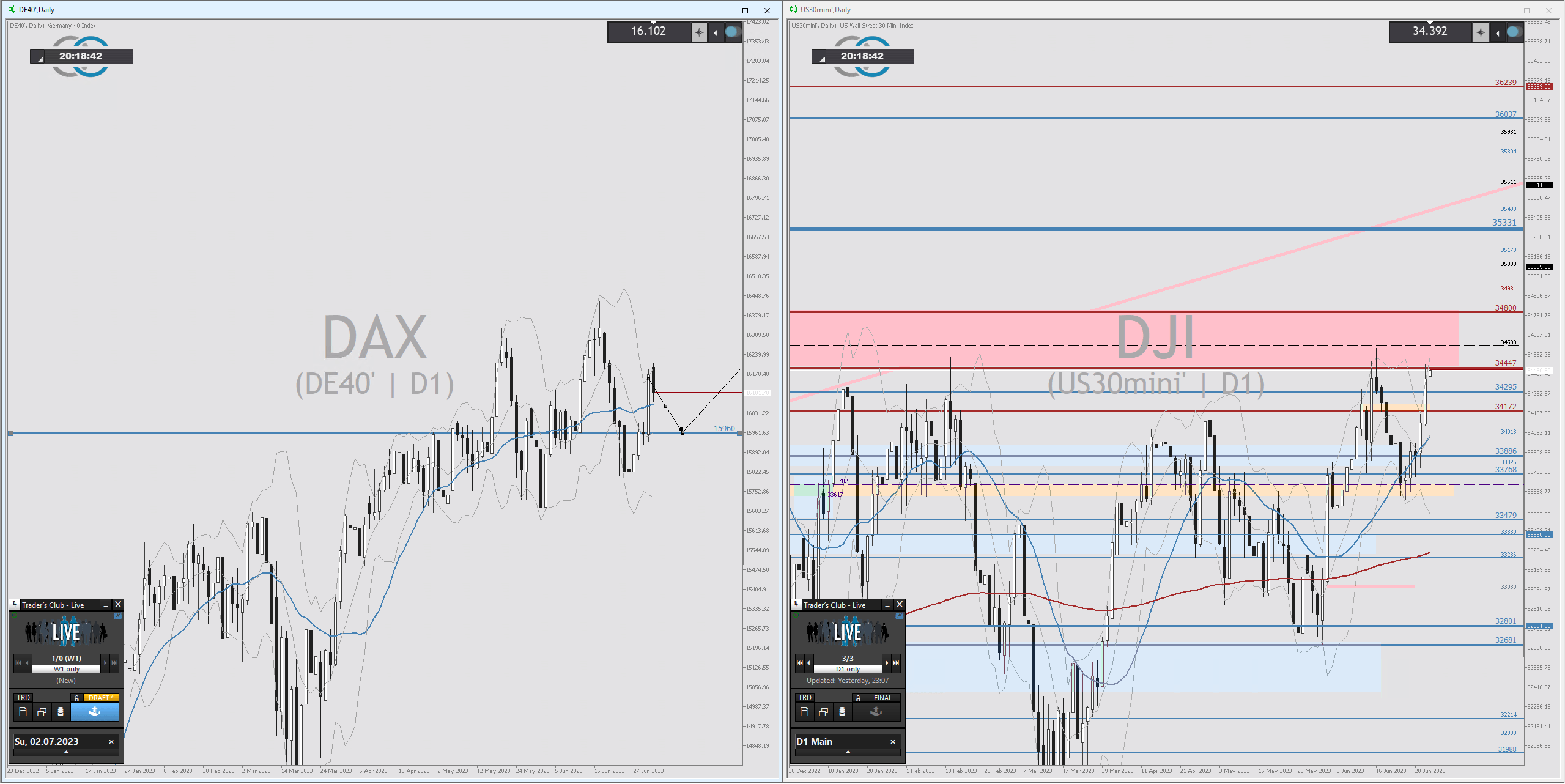Click the orange DRAFT status label
1565x784 pixels.
[x=101, y=698]
